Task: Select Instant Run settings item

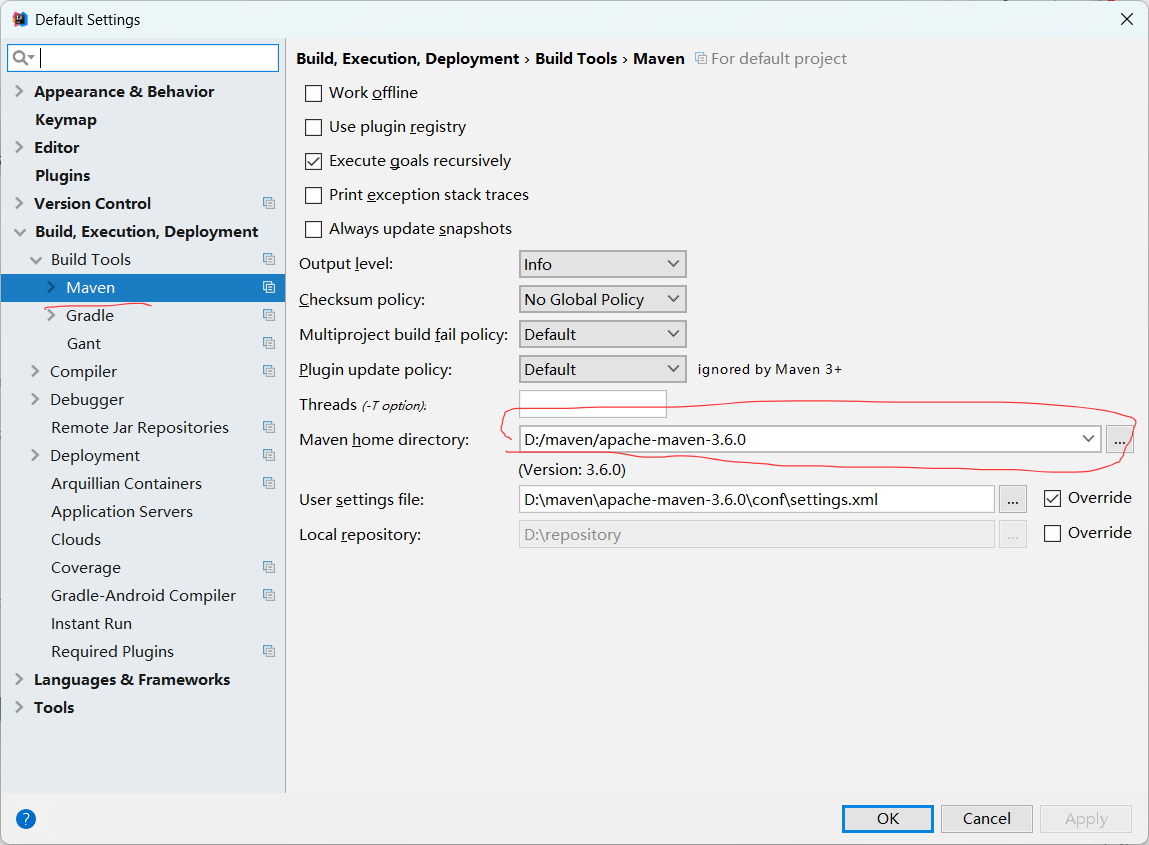Action: coord(92,623)
